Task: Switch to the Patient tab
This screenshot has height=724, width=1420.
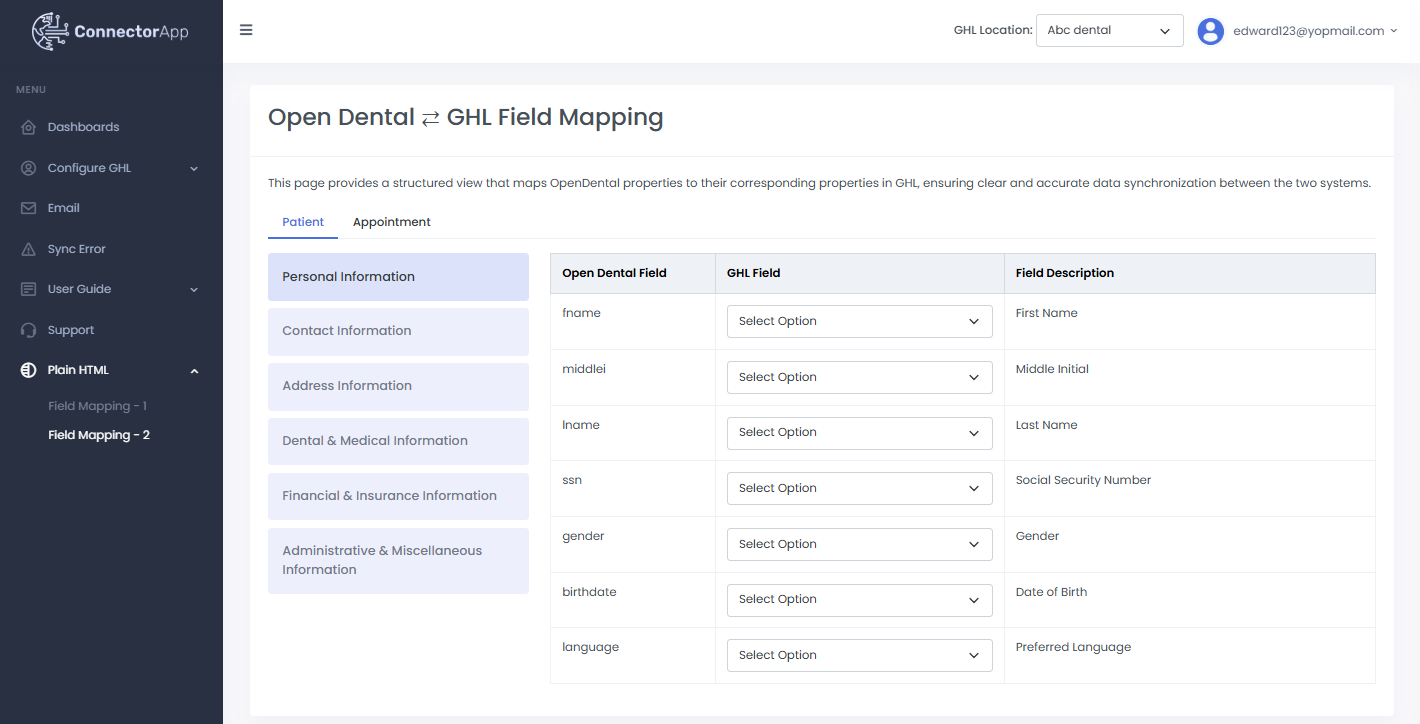Action: [x=303, y=222]
